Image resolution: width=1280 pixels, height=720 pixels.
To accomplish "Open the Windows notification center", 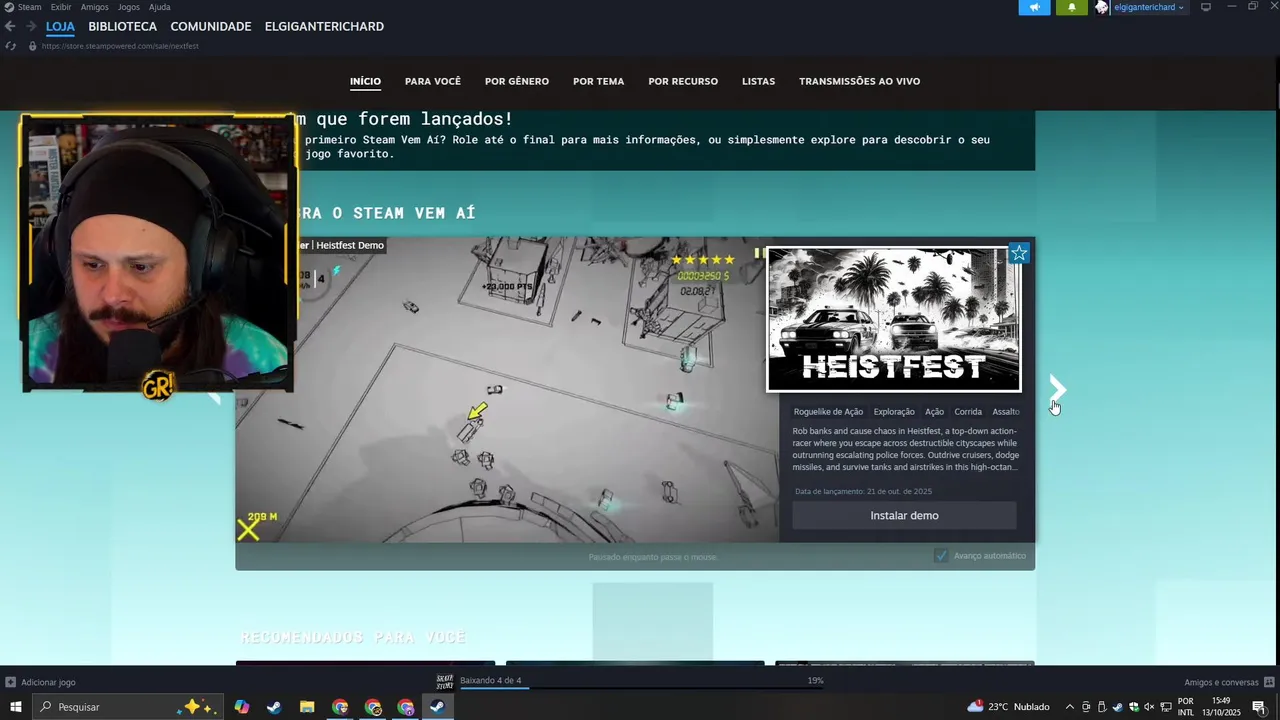I will 1258,707.
